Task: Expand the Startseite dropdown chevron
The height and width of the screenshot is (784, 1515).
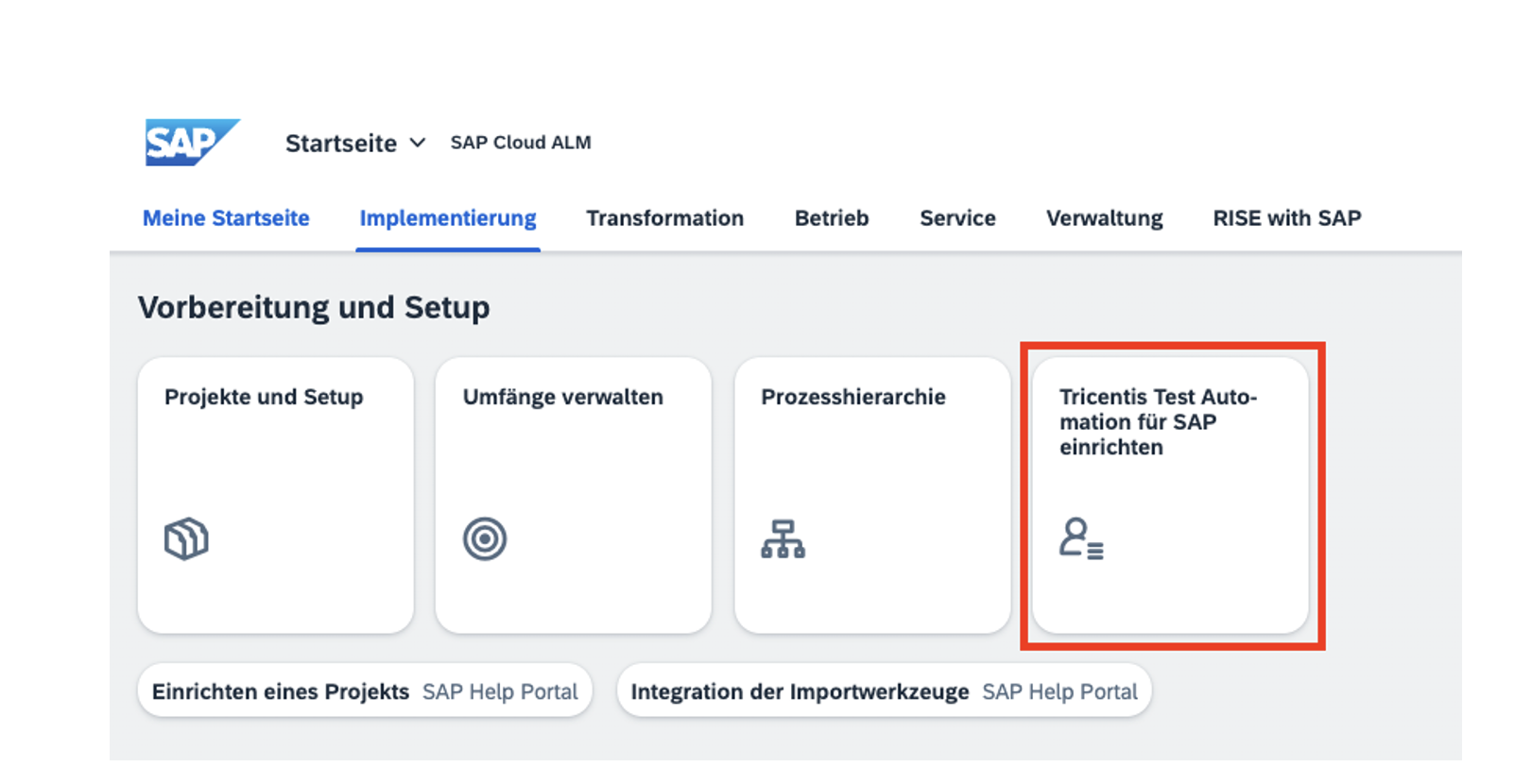Action: (x=417, y=143)
